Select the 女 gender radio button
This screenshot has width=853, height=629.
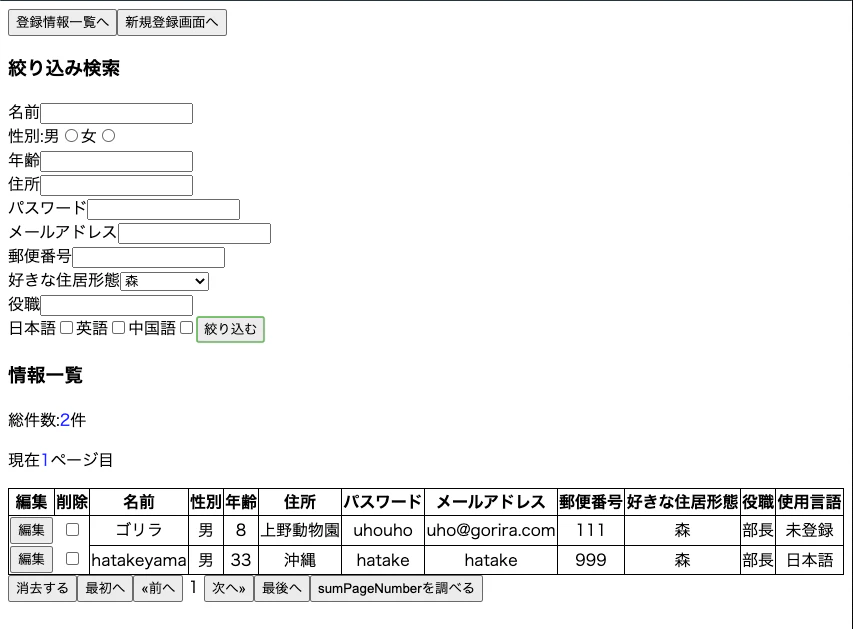(109, 136)
